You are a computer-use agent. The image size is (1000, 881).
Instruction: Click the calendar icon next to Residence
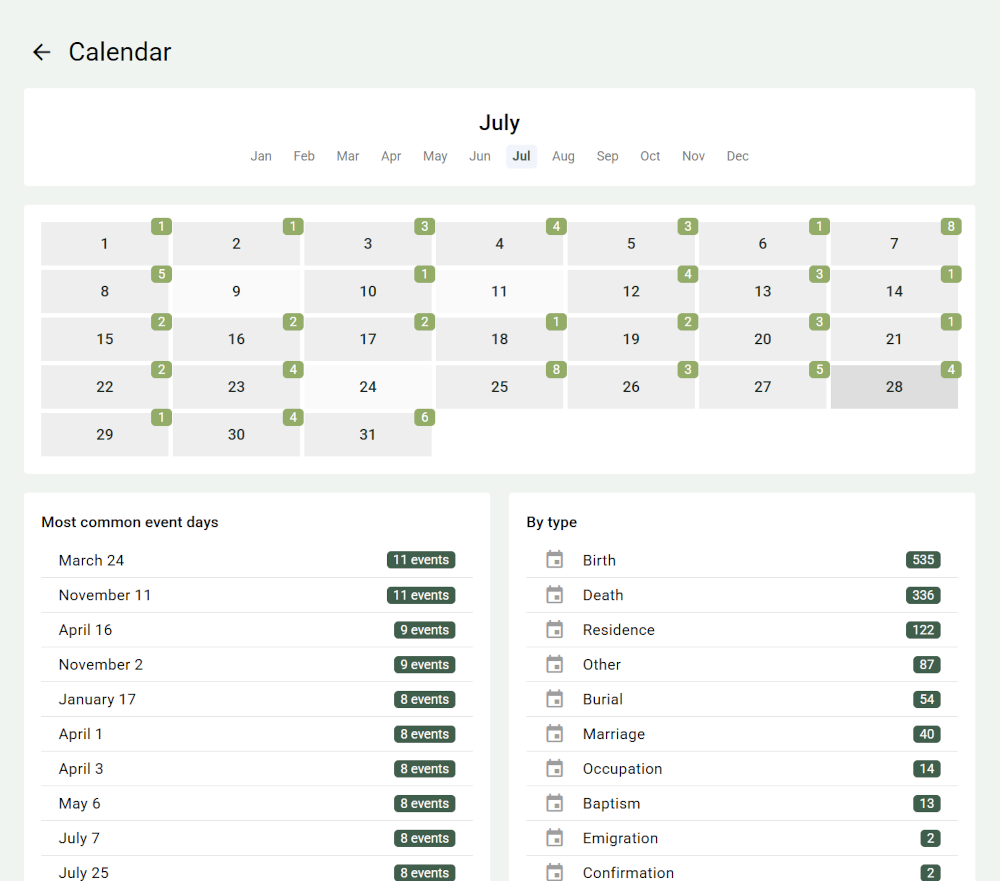(555, 629)
